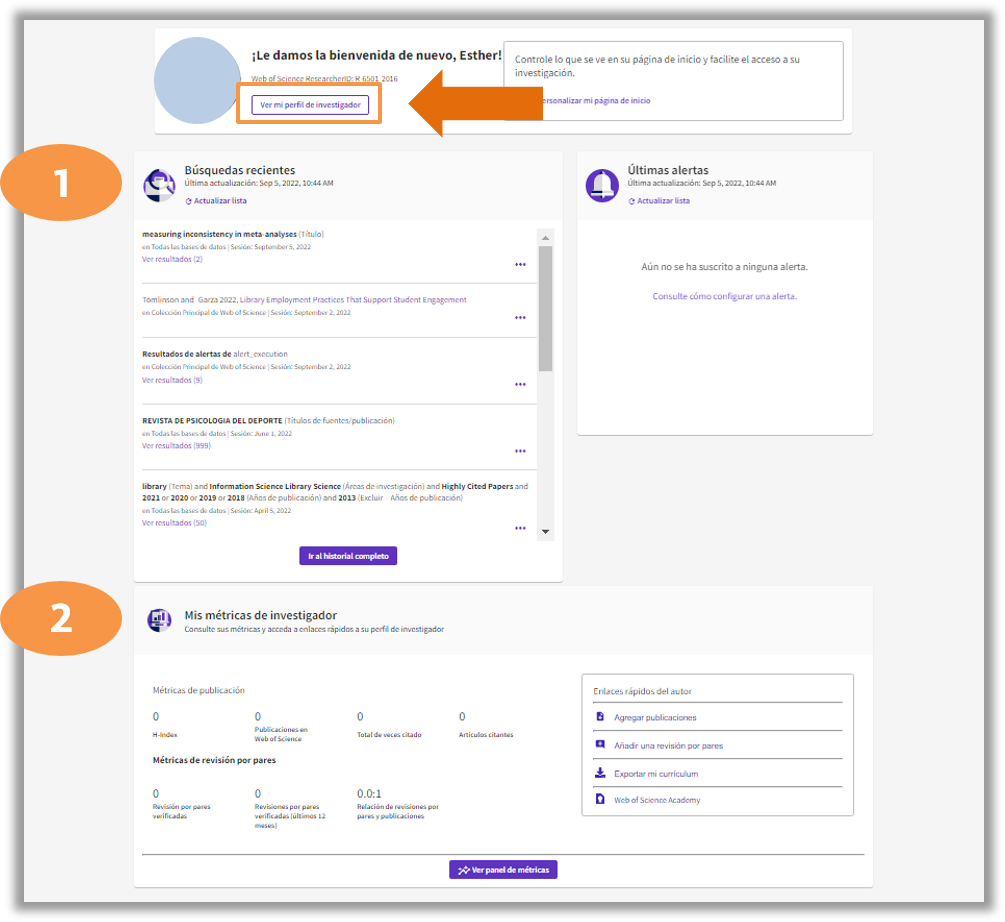The image size is (1005, 922).
Task: Go to full search history
Action: click(348, 556)
